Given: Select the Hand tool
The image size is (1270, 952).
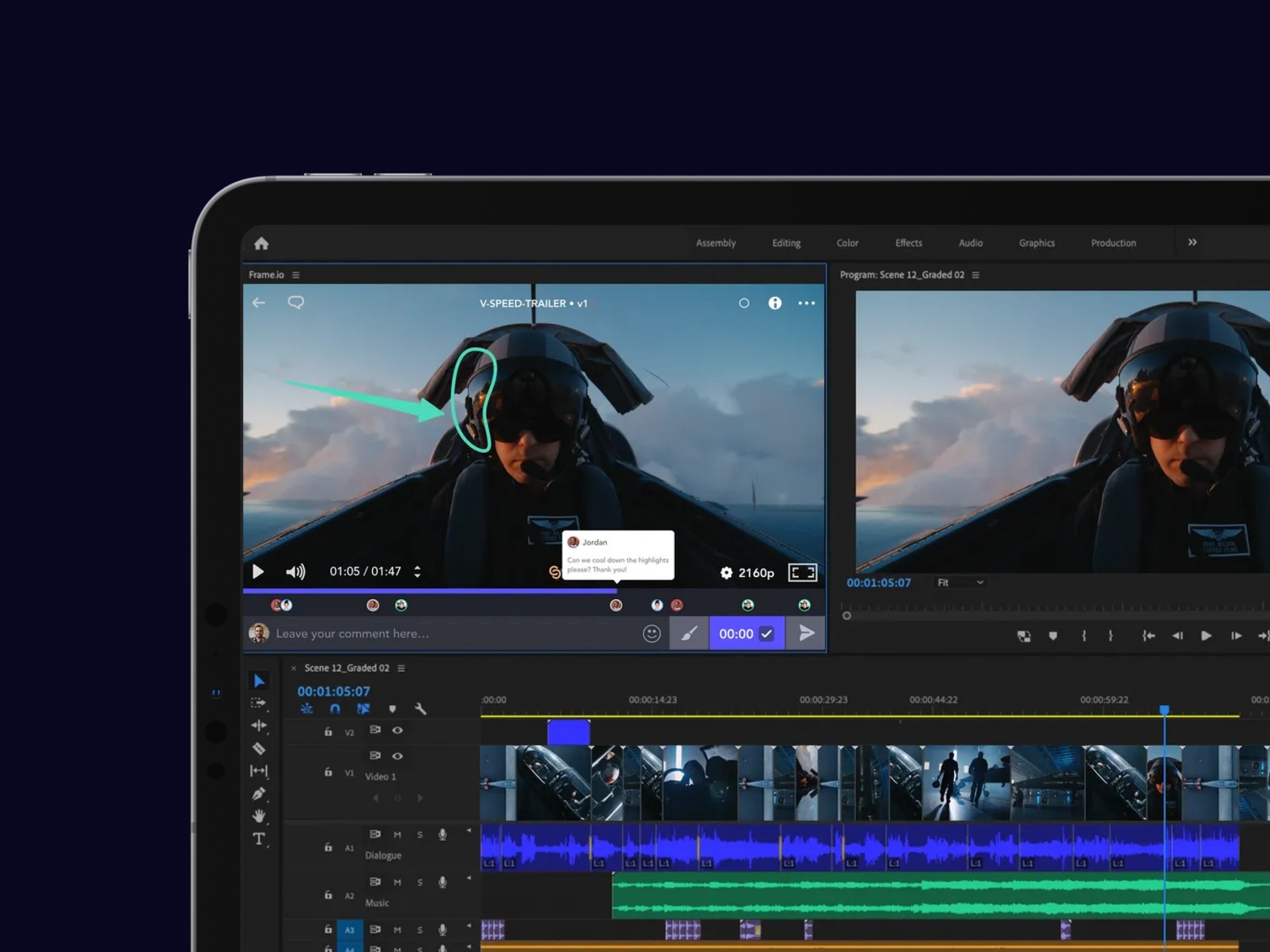Looking at the screenshot, I should [x=258, y=816].
